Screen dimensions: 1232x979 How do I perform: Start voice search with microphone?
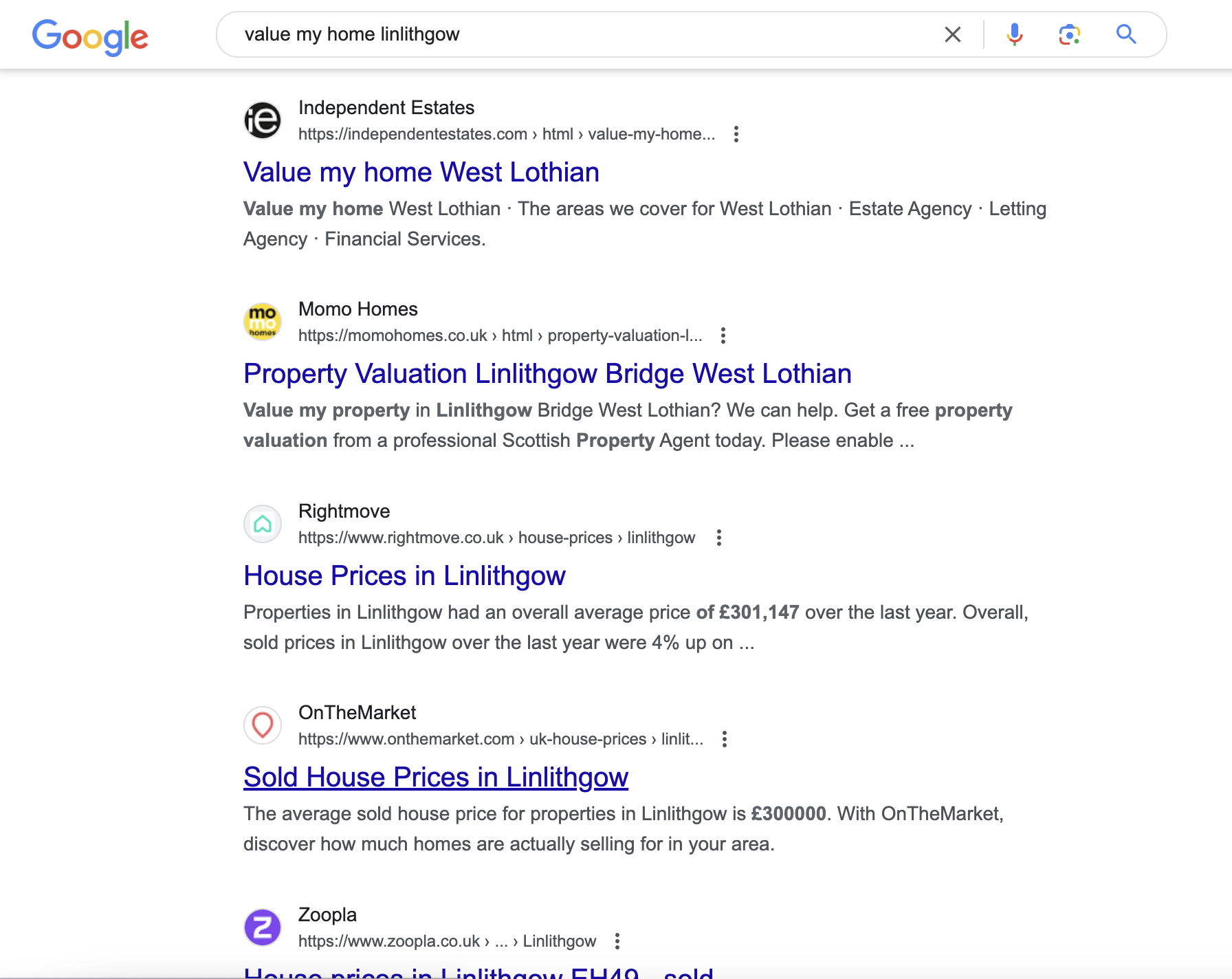1014,34
